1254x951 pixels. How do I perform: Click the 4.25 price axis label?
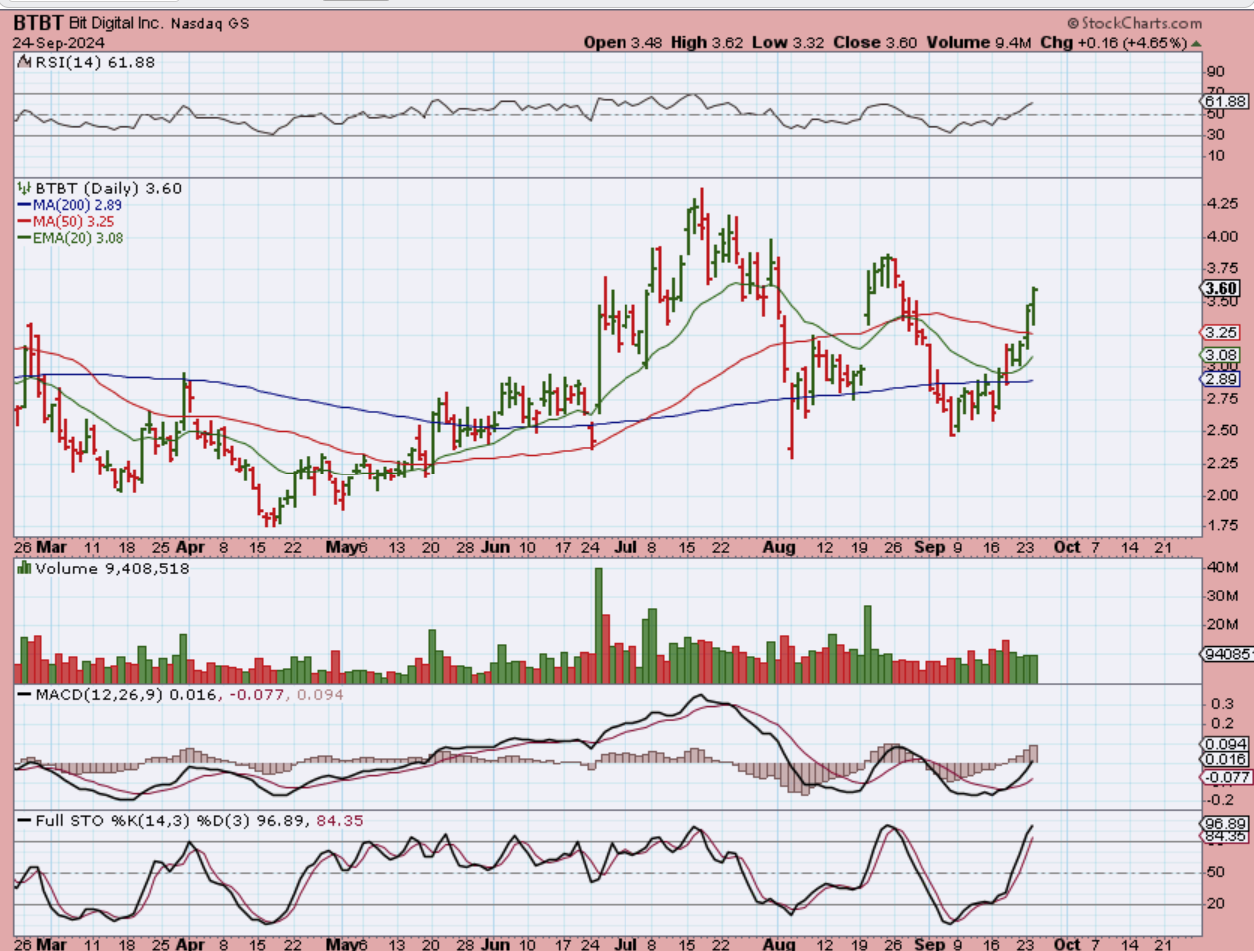click(x=1222, y=203)
